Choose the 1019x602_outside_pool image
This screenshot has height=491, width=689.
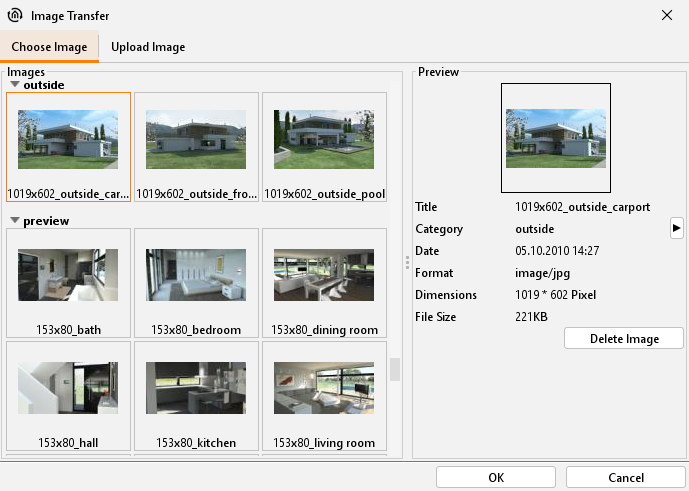(x=324, y=148)
